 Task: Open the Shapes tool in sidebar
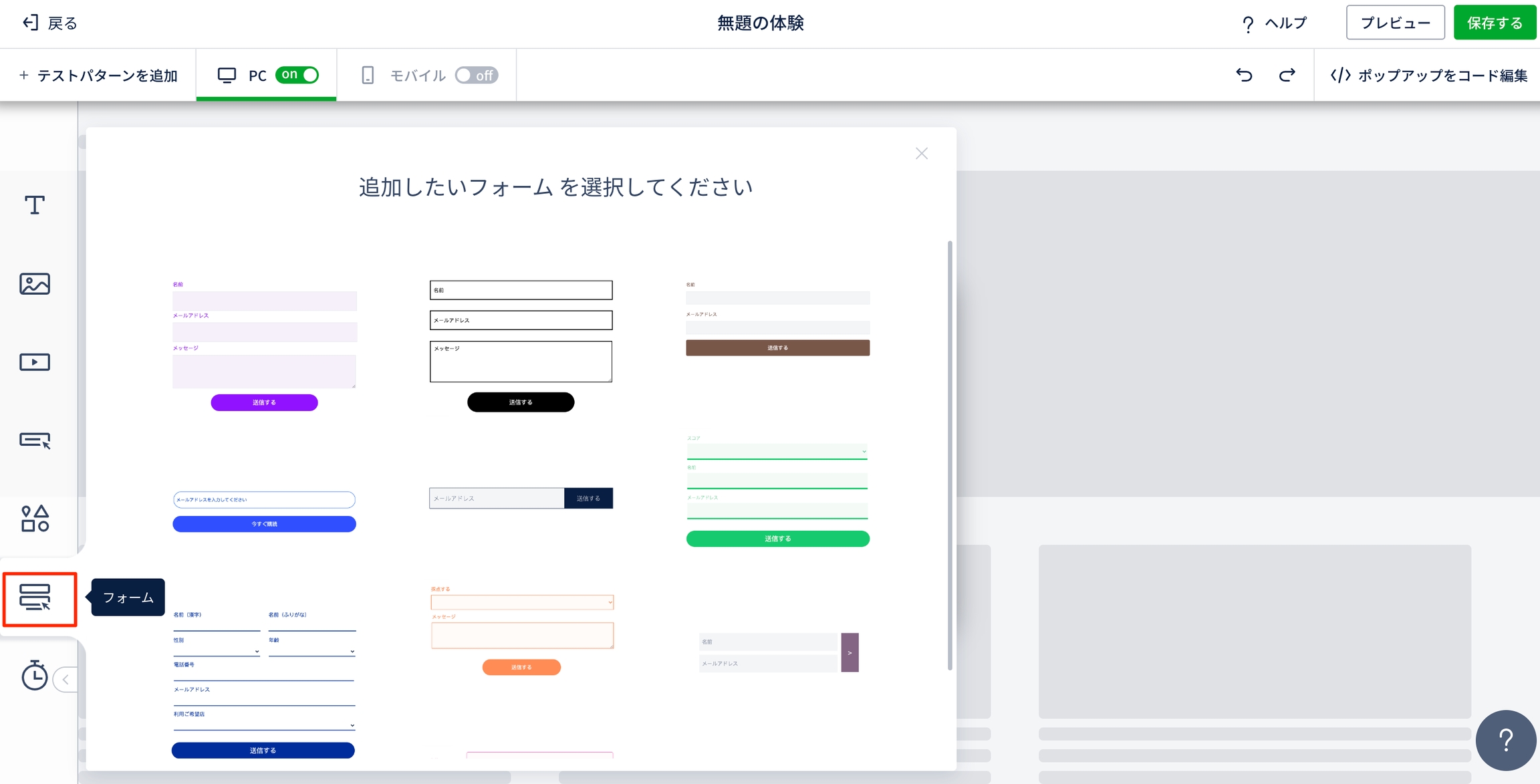point(35,519)
